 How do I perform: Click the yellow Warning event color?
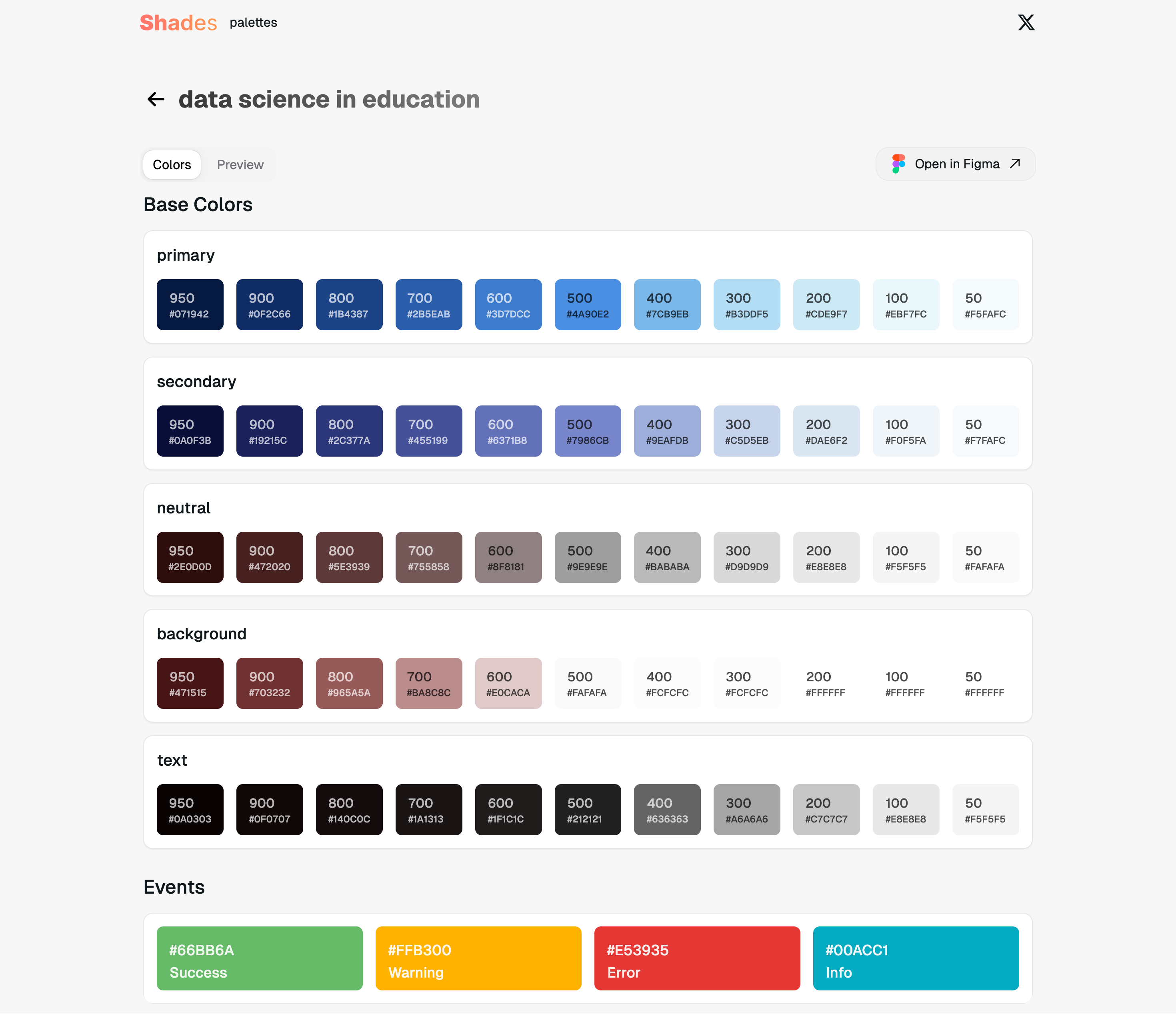(478, 958)
